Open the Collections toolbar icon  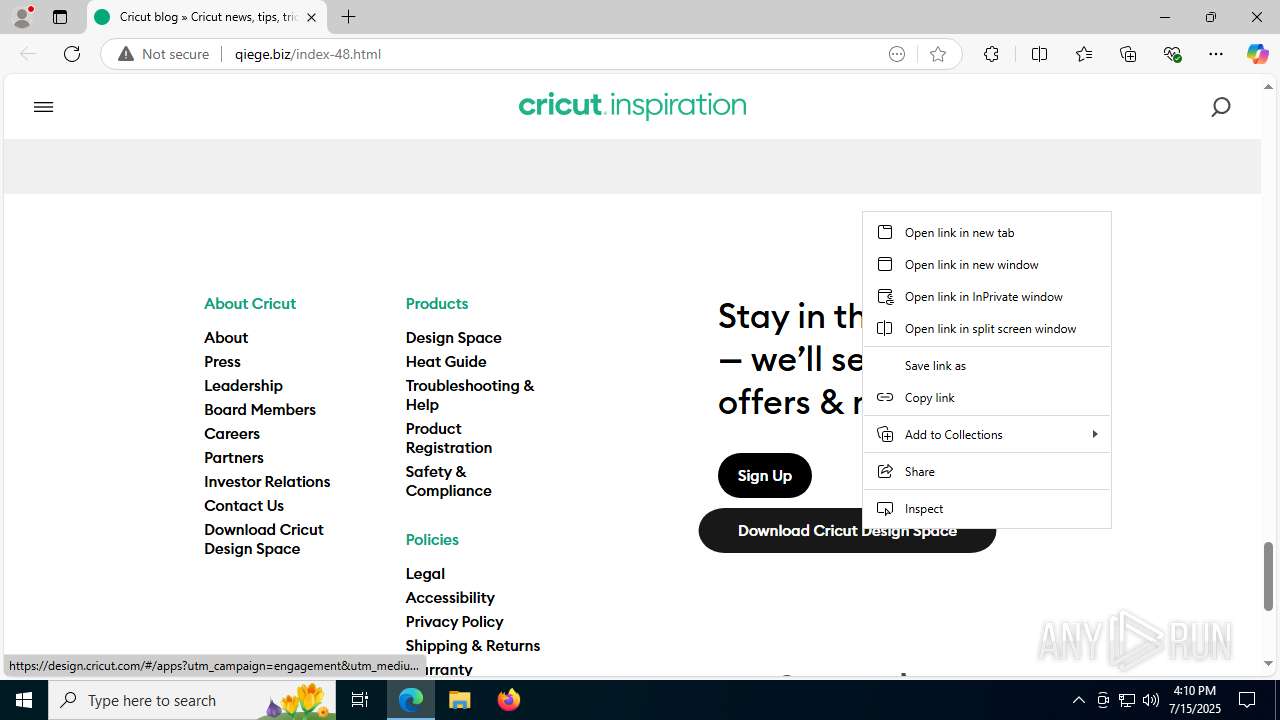(1128, 54)
